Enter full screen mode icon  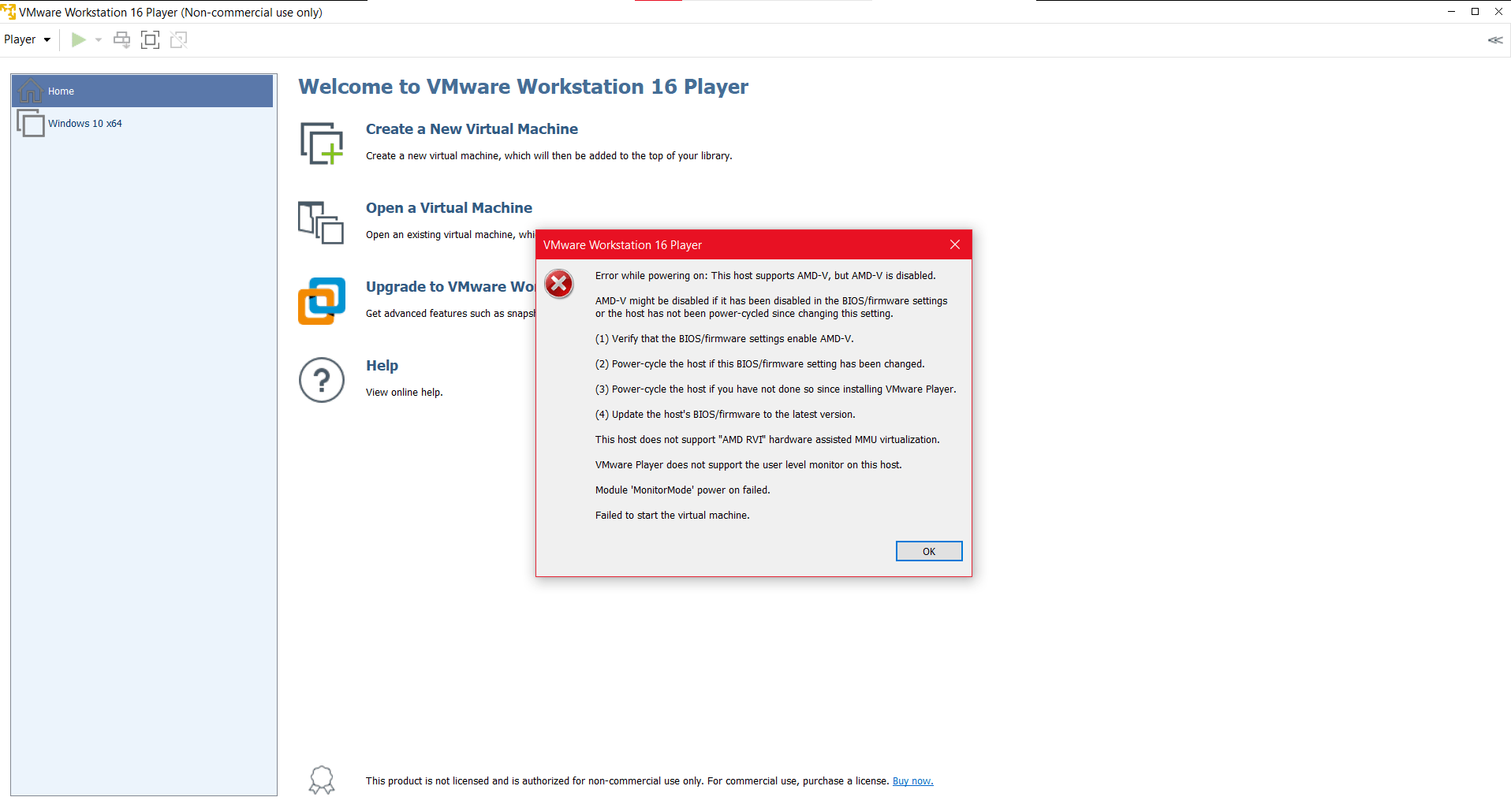(150, 39)
